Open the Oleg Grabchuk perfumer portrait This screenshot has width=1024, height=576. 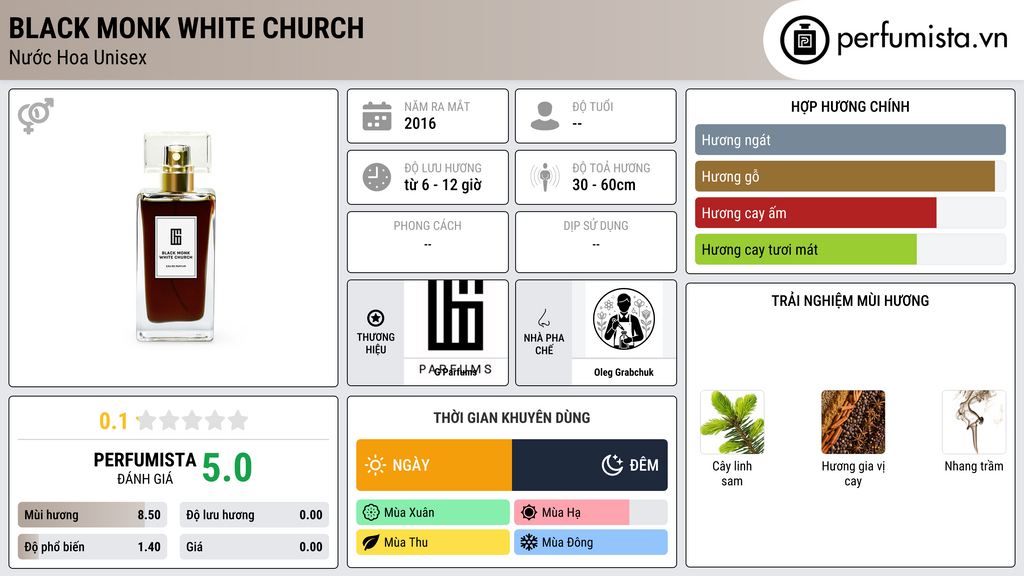click(624, 319)
